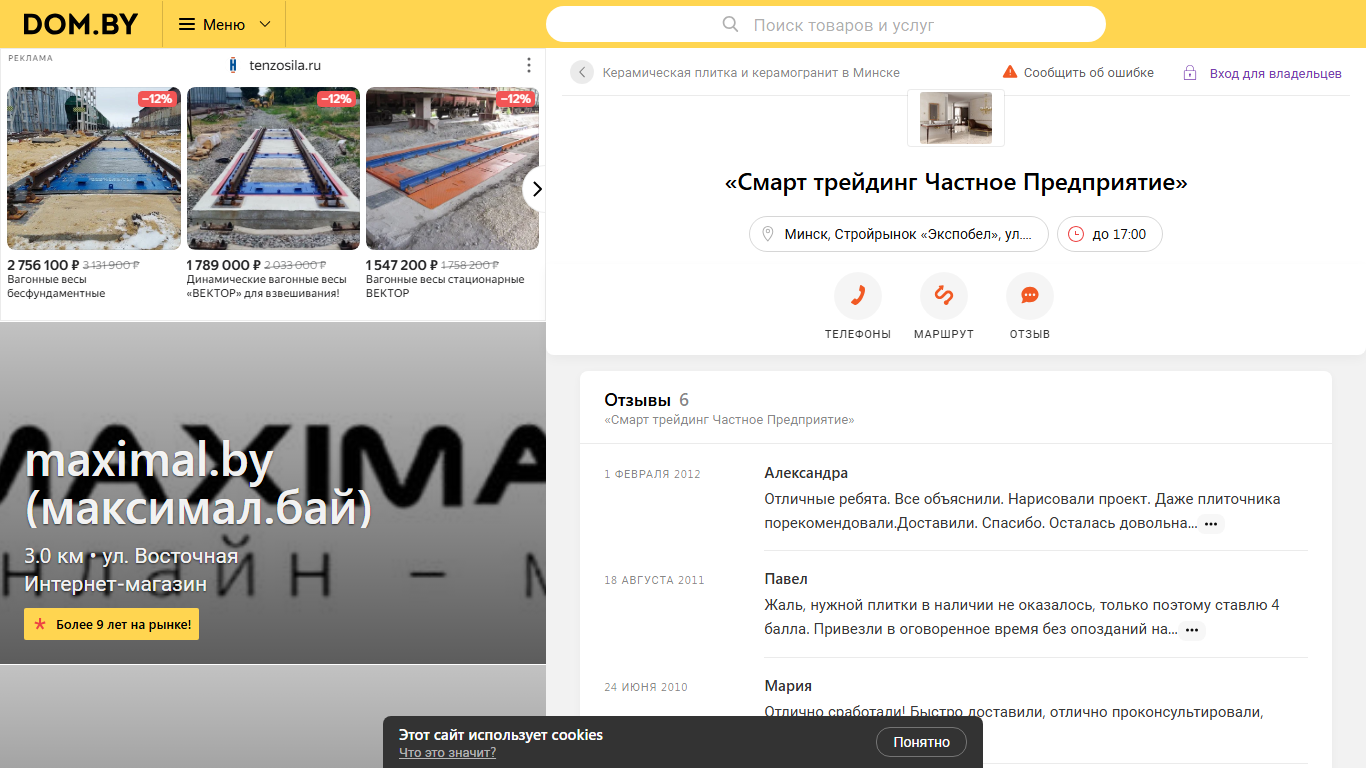Click the tenzosila.ru favicon
Image resolution: width=1366 pixels, height=768 pixels.
tap(233, 65)
